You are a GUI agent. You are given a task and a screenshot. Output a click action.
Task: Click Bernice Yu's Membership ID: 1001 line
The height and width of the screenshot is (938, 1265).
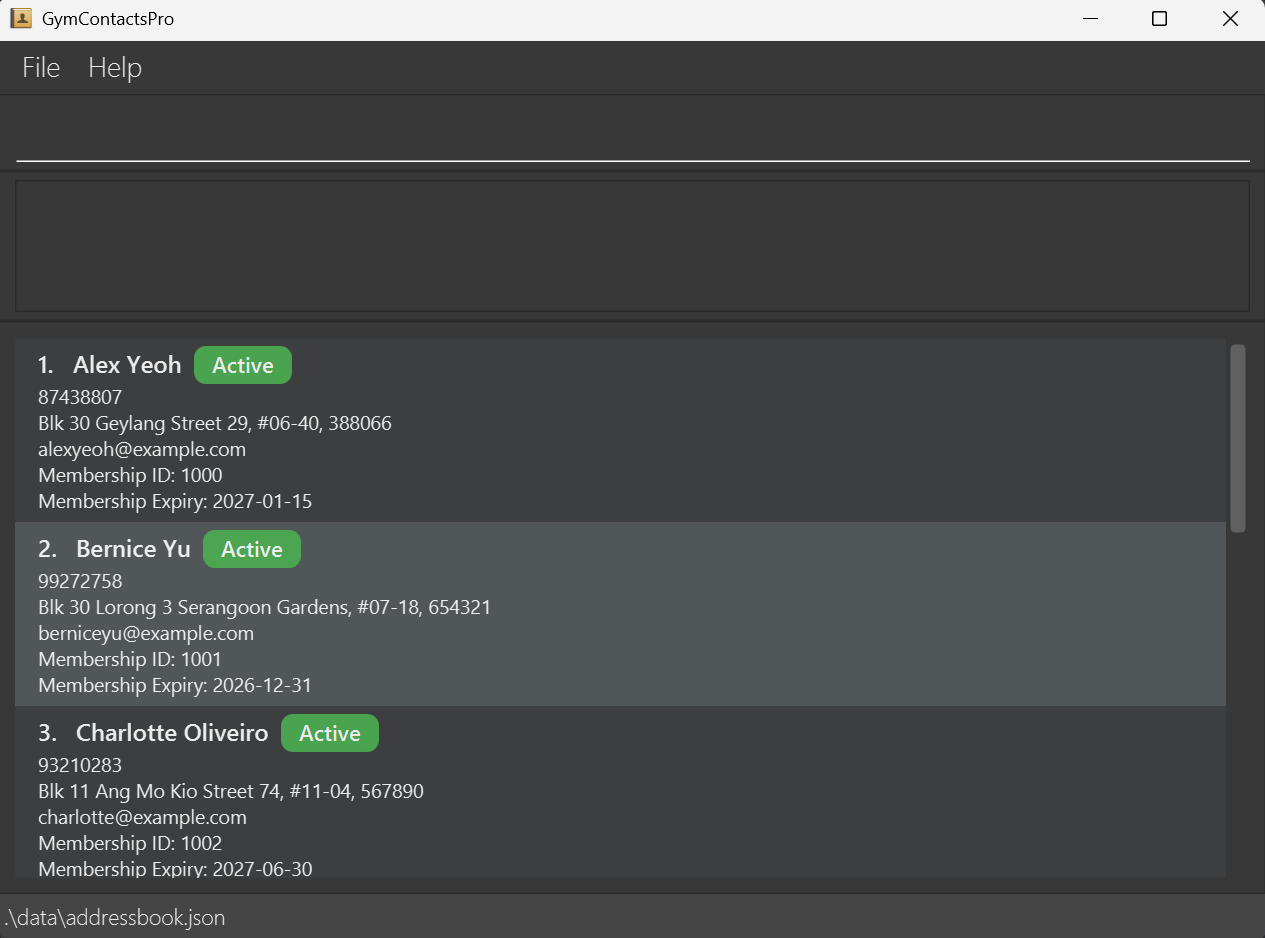click(x=130, y=659)
